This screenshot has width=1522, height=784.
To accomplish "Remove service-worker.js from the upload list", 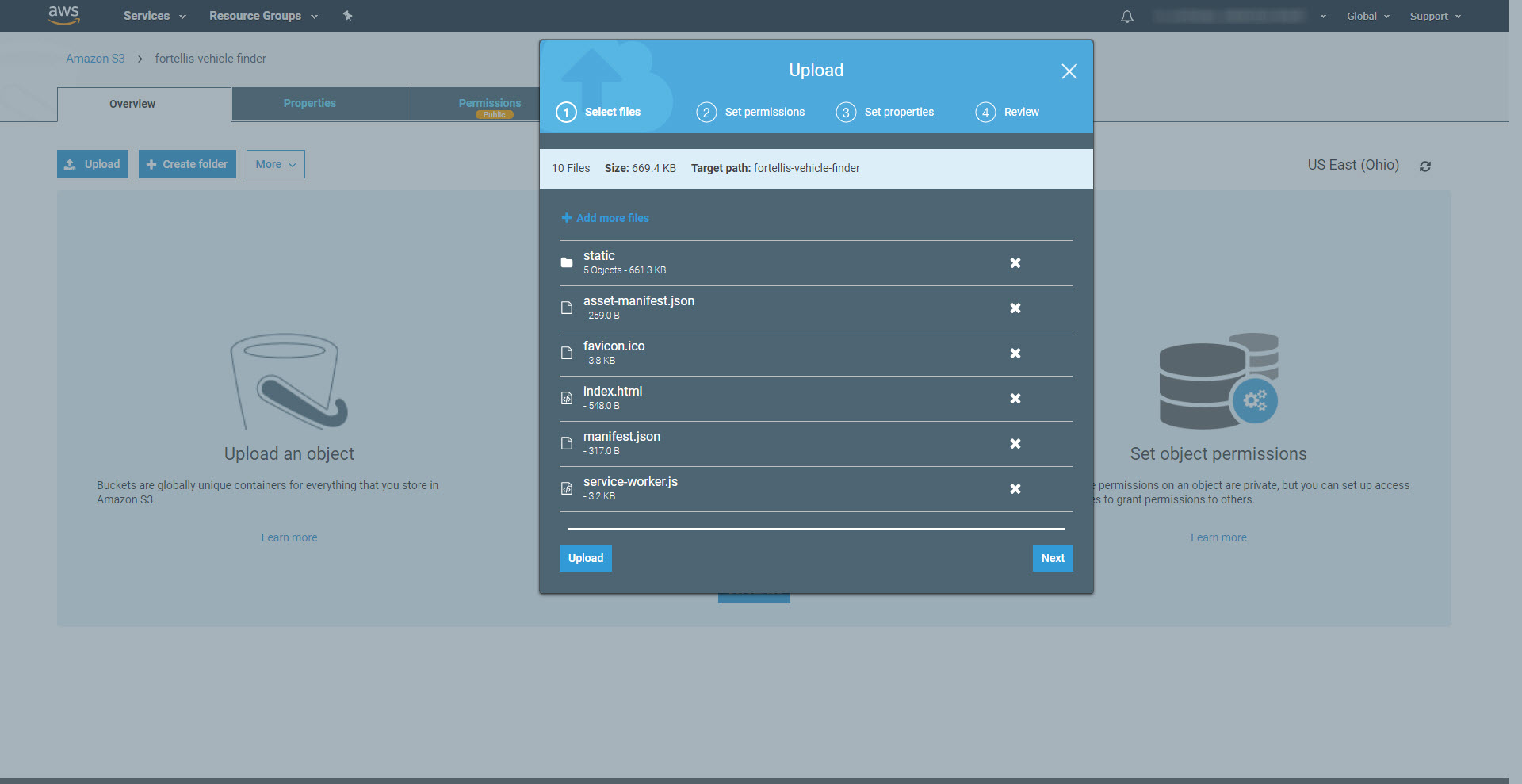I will tap(1015, 489).
